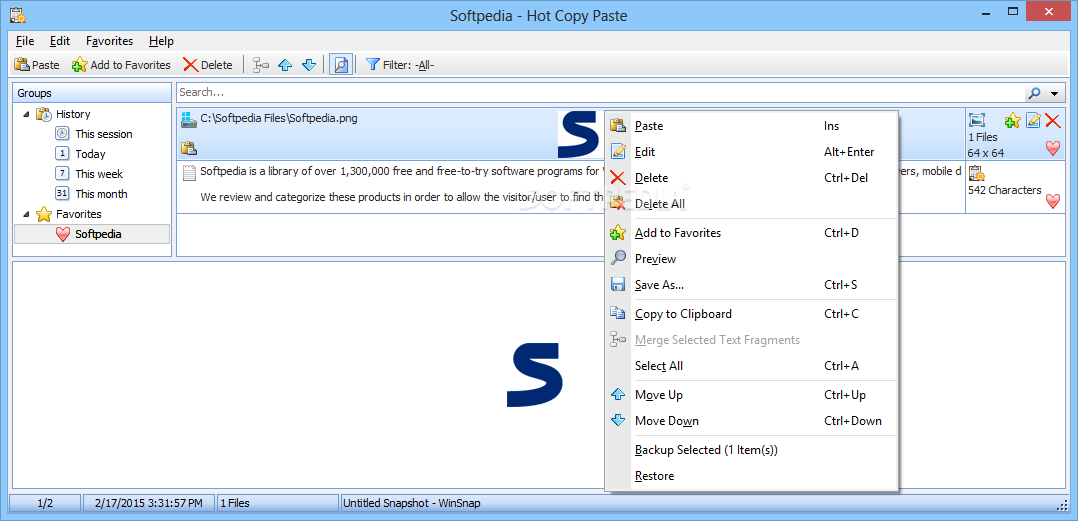1078x521 pixels.
Task: Collapse the History tree node
Action: (26, 114)
